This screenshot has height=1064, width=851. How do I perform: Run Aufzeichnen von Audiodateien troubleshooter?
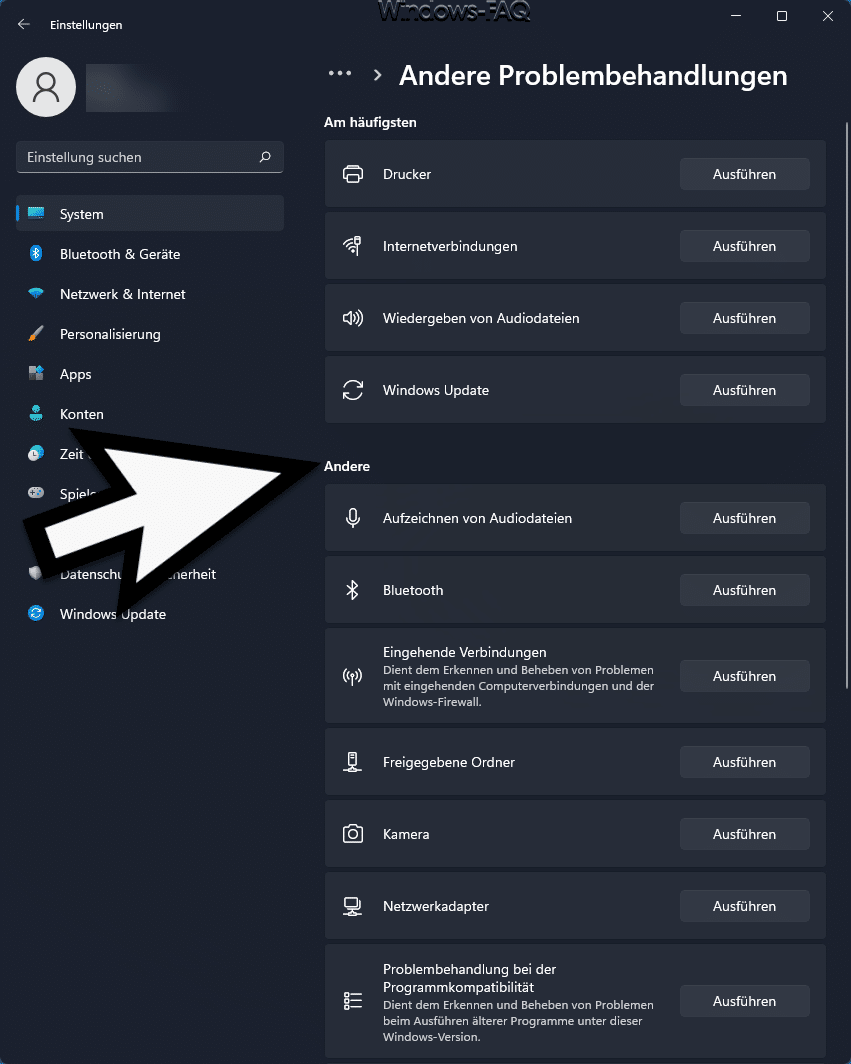pos(744,518)
